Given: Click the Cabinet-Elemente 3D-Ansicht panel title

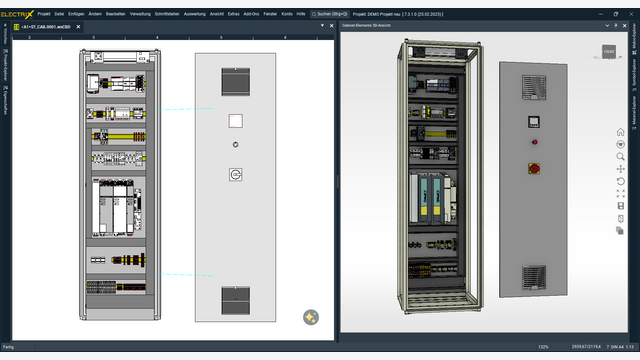Looking at the screenshot, I should click(367, 25).
